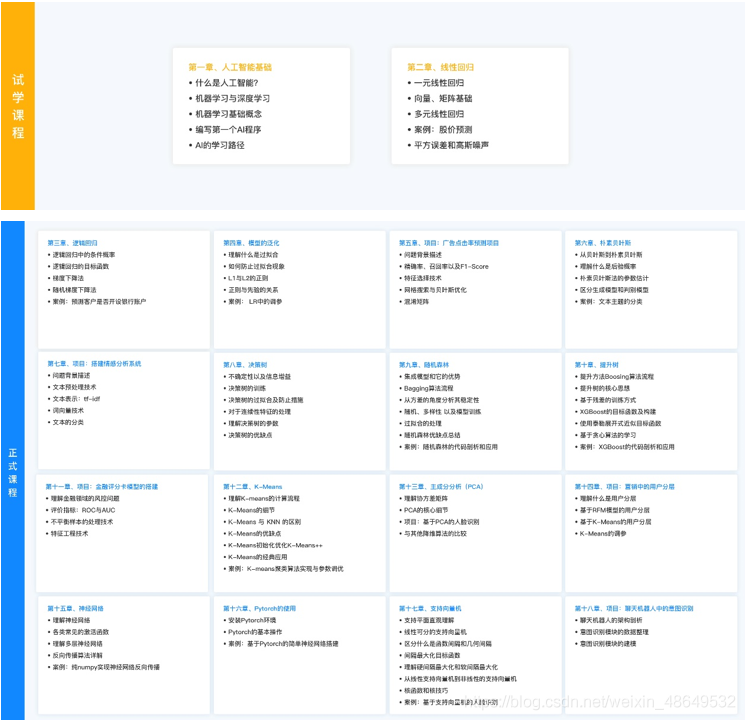Click bullet '评价指标：ROC与AUC'

[x=83, y=510]
